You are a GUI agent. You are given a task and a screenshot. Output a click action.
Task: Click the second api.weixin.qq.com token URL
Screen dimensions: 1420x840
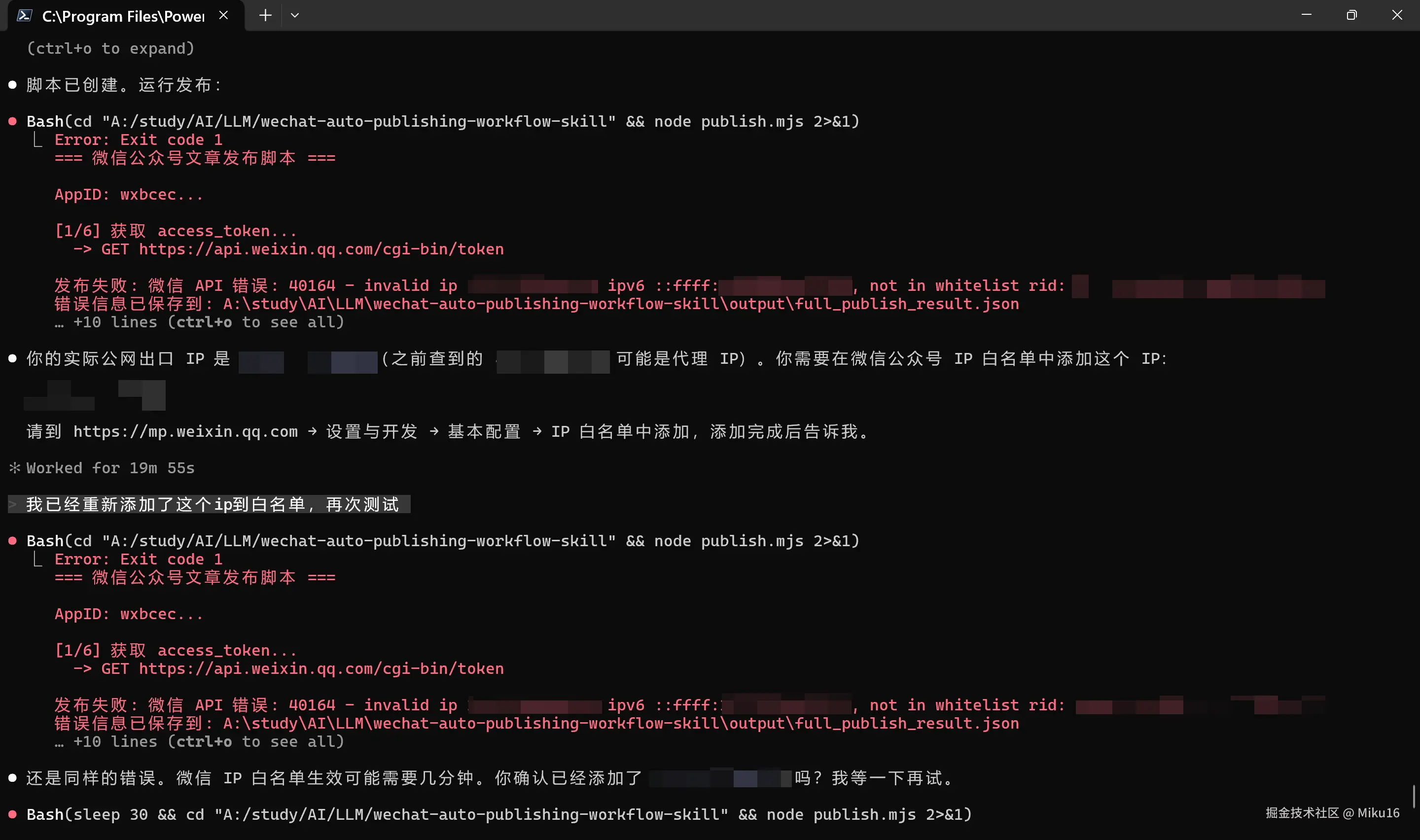[x=321, y=668]
